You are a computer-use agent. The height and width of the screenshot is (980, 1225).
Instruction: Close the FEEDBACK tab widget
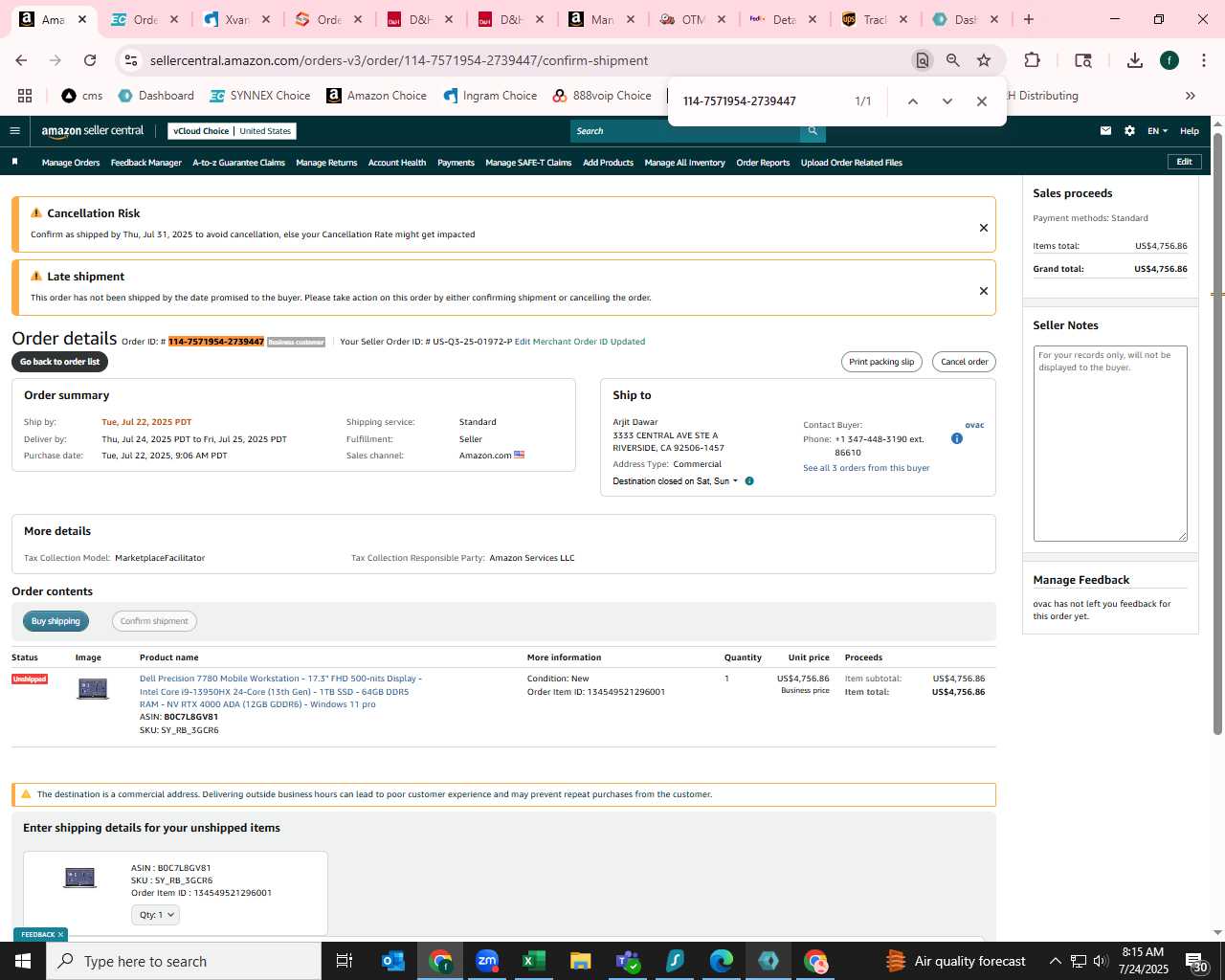click(x=60, y=935)
